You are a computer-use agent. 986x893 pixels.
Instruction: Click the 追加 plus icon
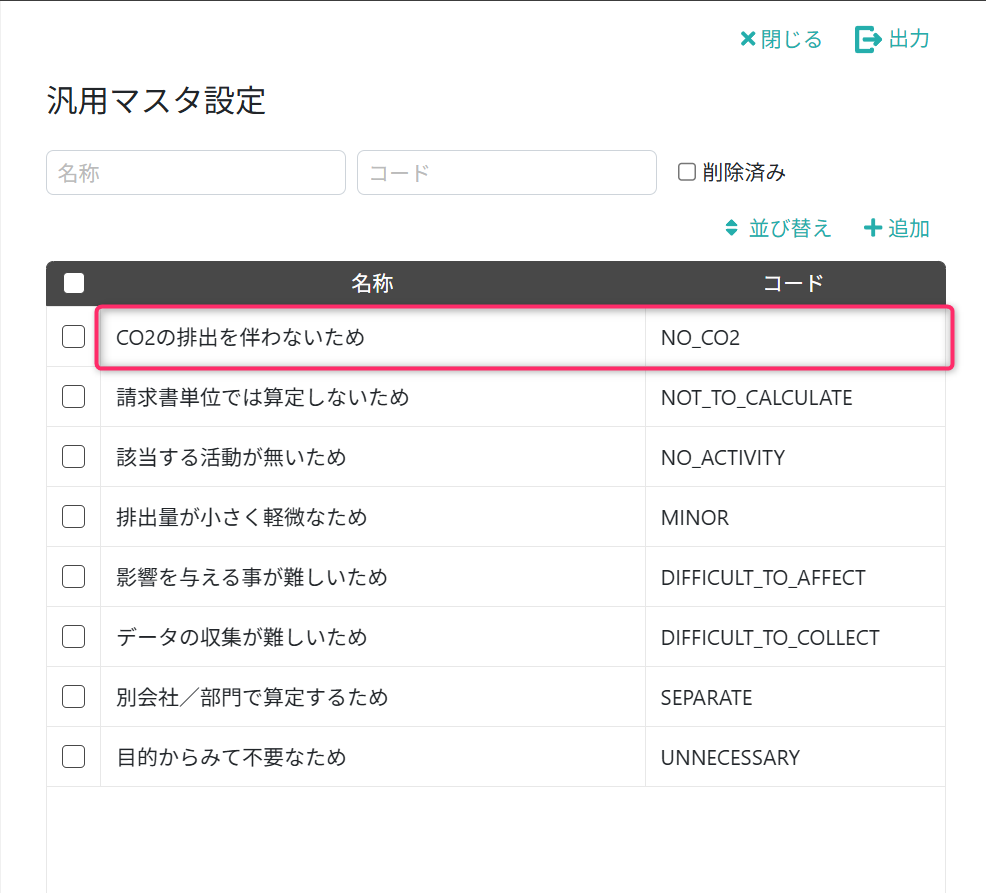pyautogui.click(x=872, y=228)
